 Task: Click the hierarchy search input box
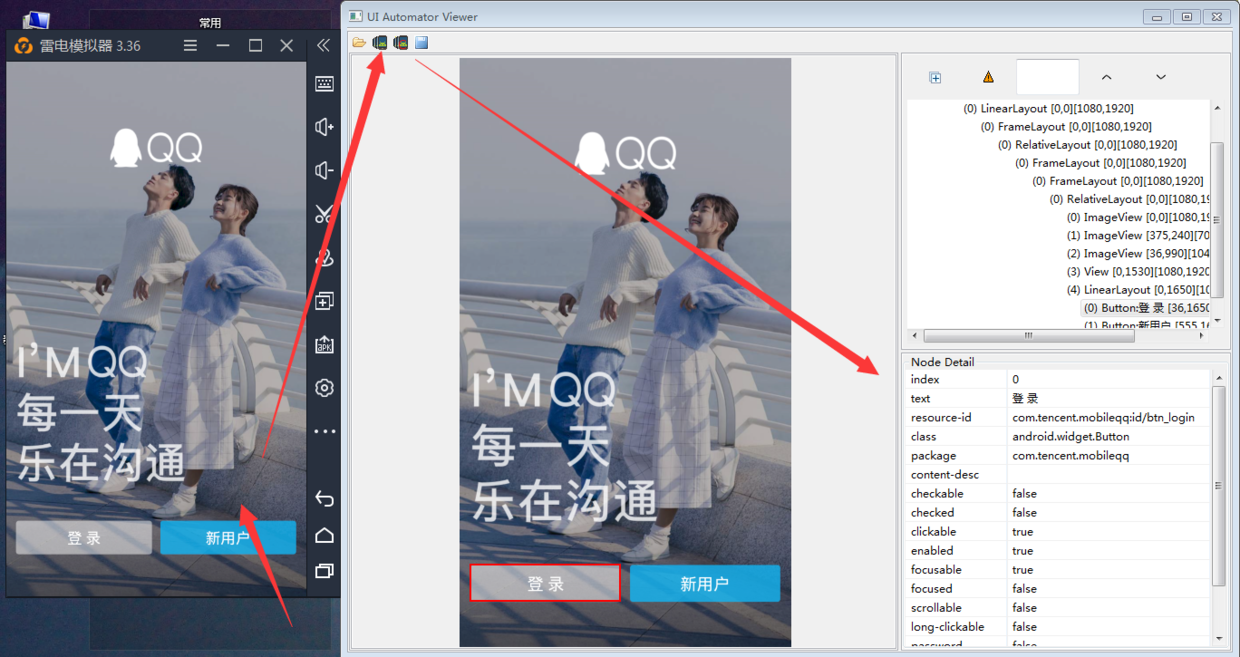click(1047, 77)
